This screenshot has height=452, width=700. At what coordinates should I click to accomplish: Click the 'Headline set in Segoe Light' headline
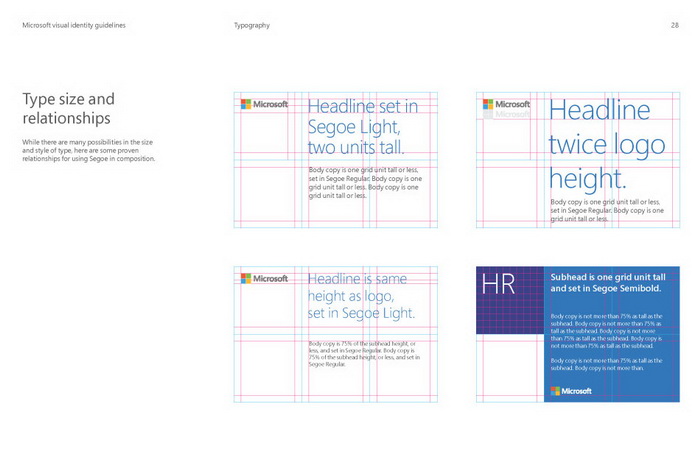pos(363,127)
